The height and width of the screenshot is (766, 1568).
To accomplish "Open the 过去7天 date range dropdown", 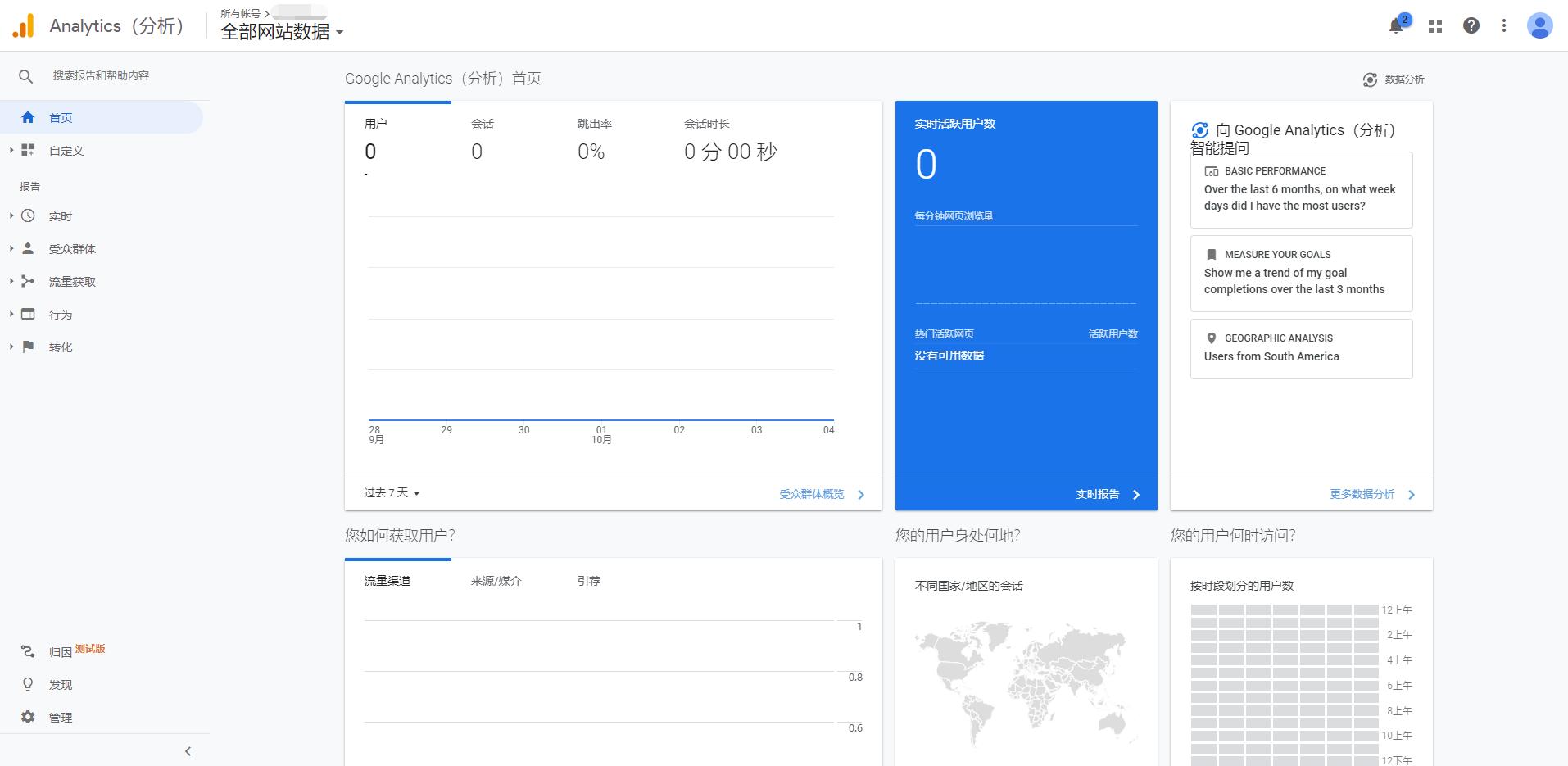I will [391, 492].
